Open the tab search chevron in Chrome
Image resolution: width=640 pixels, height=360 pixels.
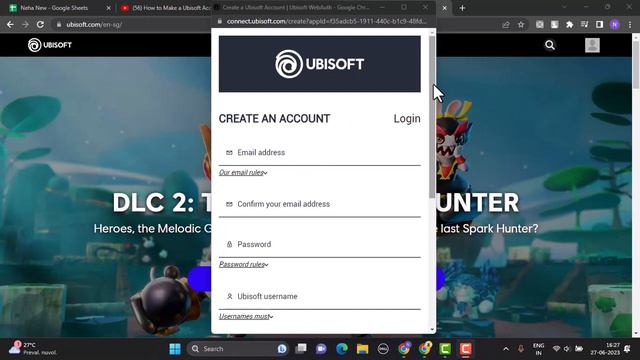tap(564, 7)
